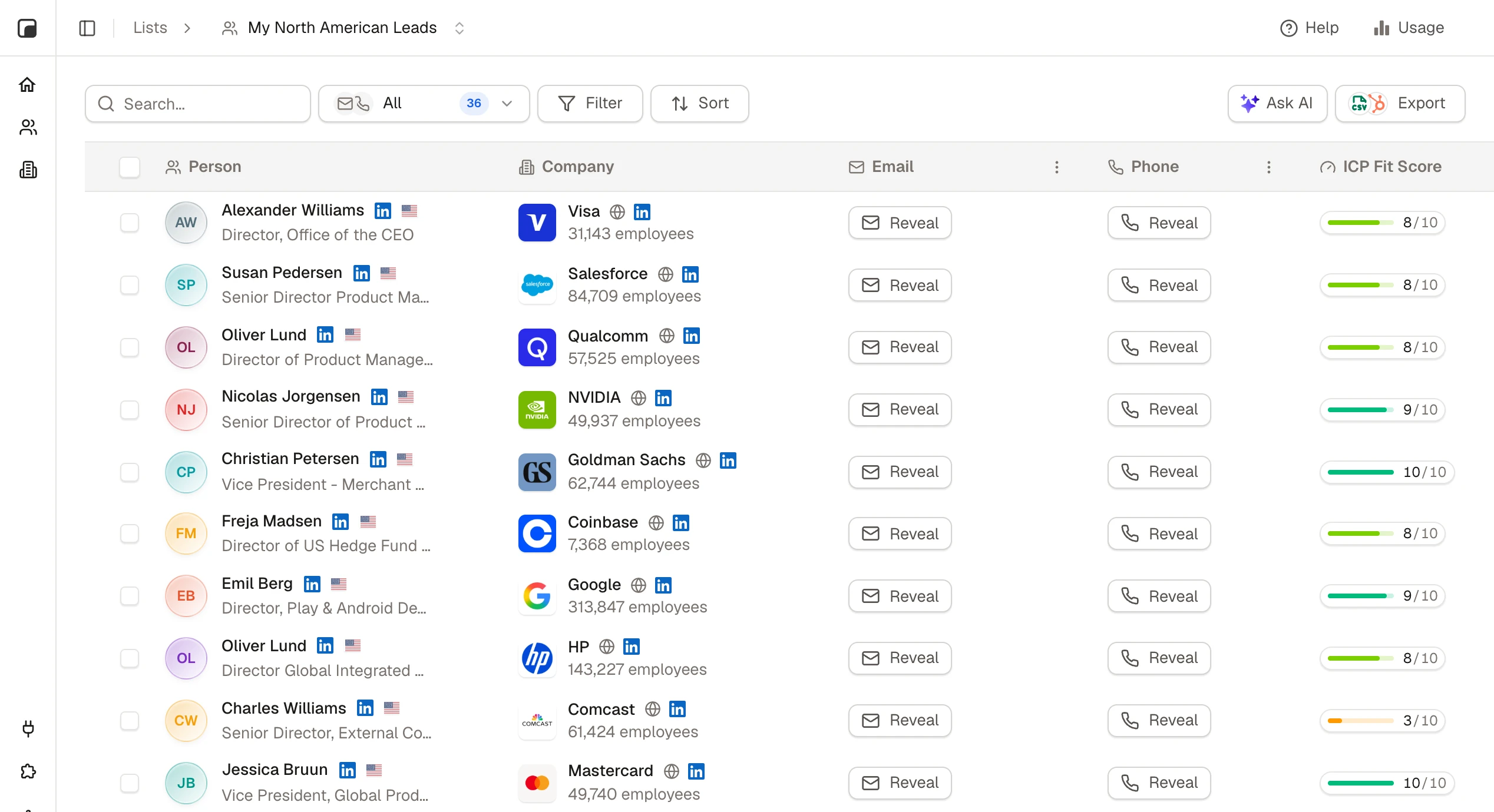Open the People icon in sidebar
Screen dimensions: 1494x812
pyautogui.click(x=28, y=127)
